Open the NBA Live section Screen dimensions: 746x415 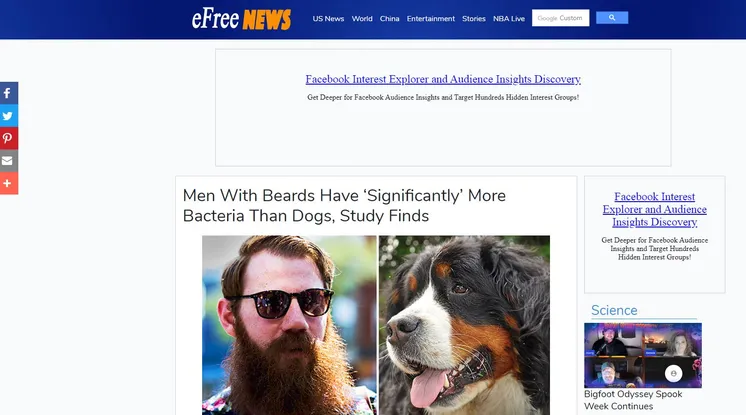coord(509,19)
